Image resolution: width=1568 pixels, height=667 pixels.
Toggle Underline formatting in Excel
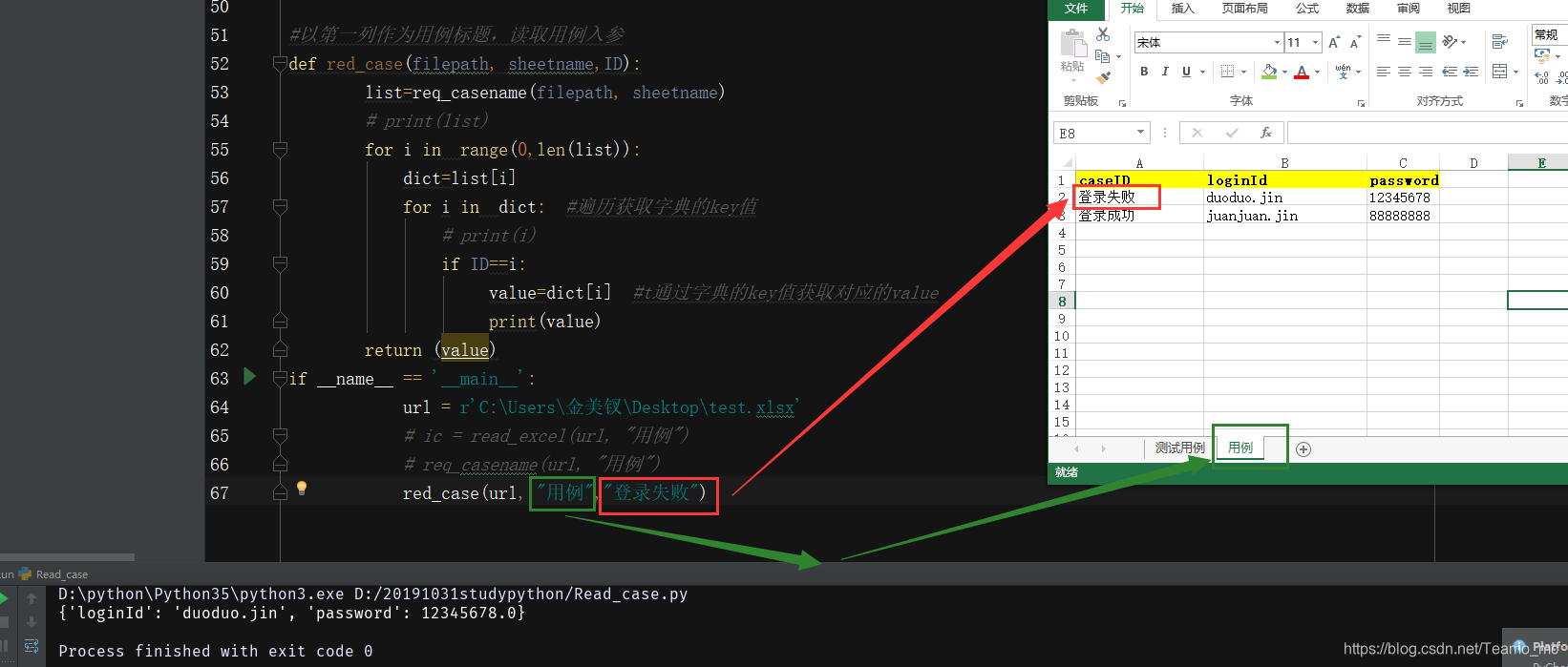tap(1186, 72)
